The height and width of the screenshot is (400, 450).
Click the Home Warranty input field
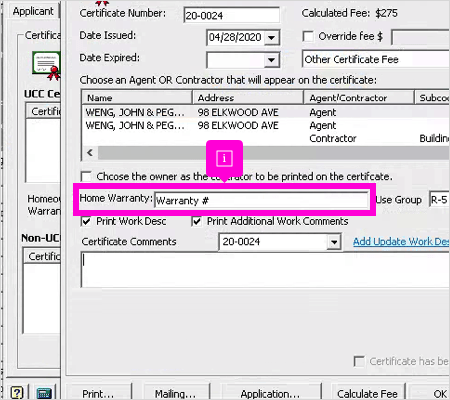262,200
